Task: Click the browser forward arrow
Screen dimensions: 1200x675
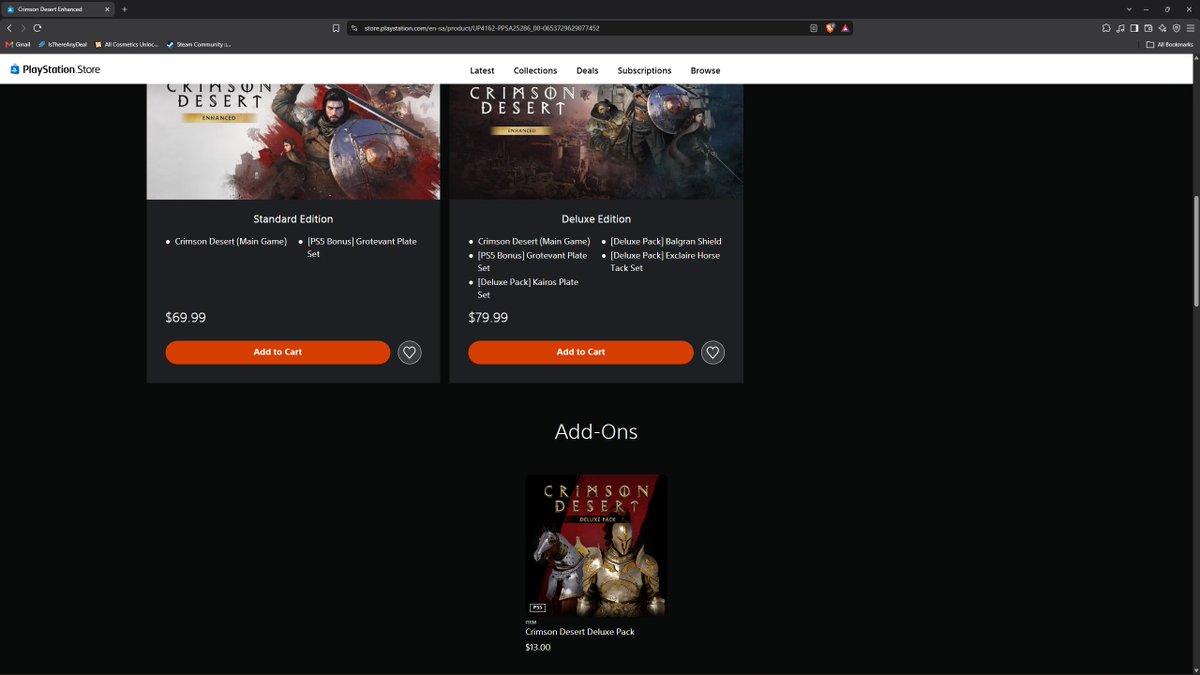Action: tap(23, 28)
